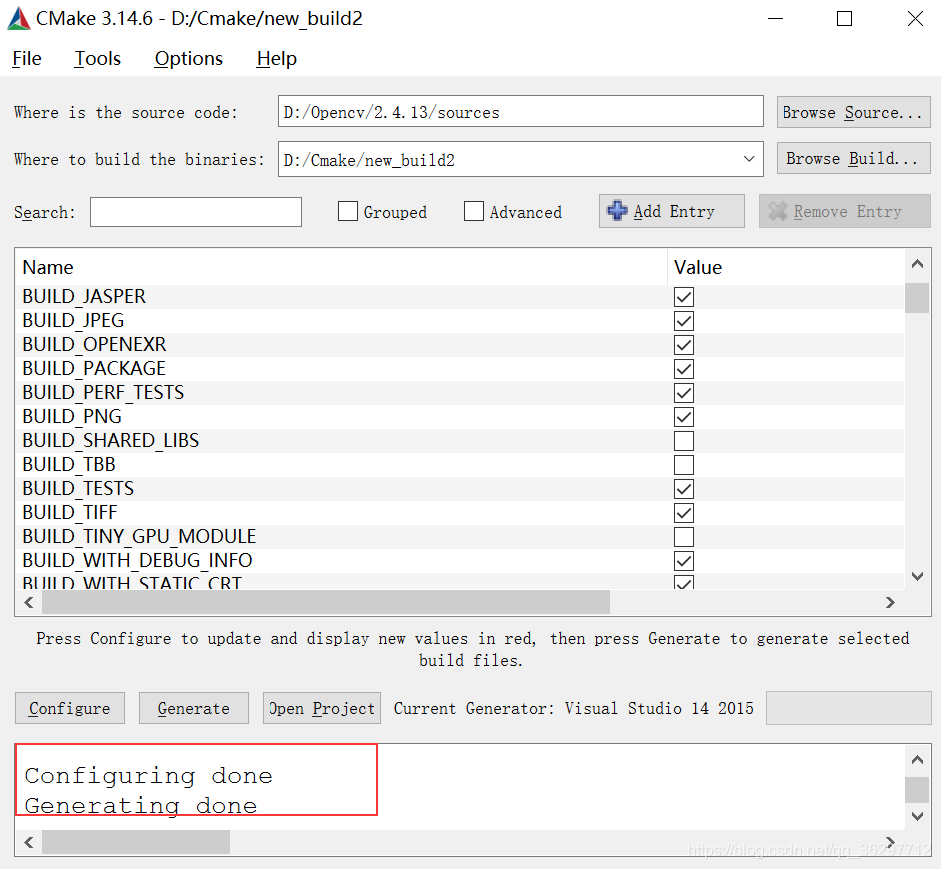941x869 pixels.
Task: Click the Generate button
Action: pyautogui.click(x=194, y=708)
